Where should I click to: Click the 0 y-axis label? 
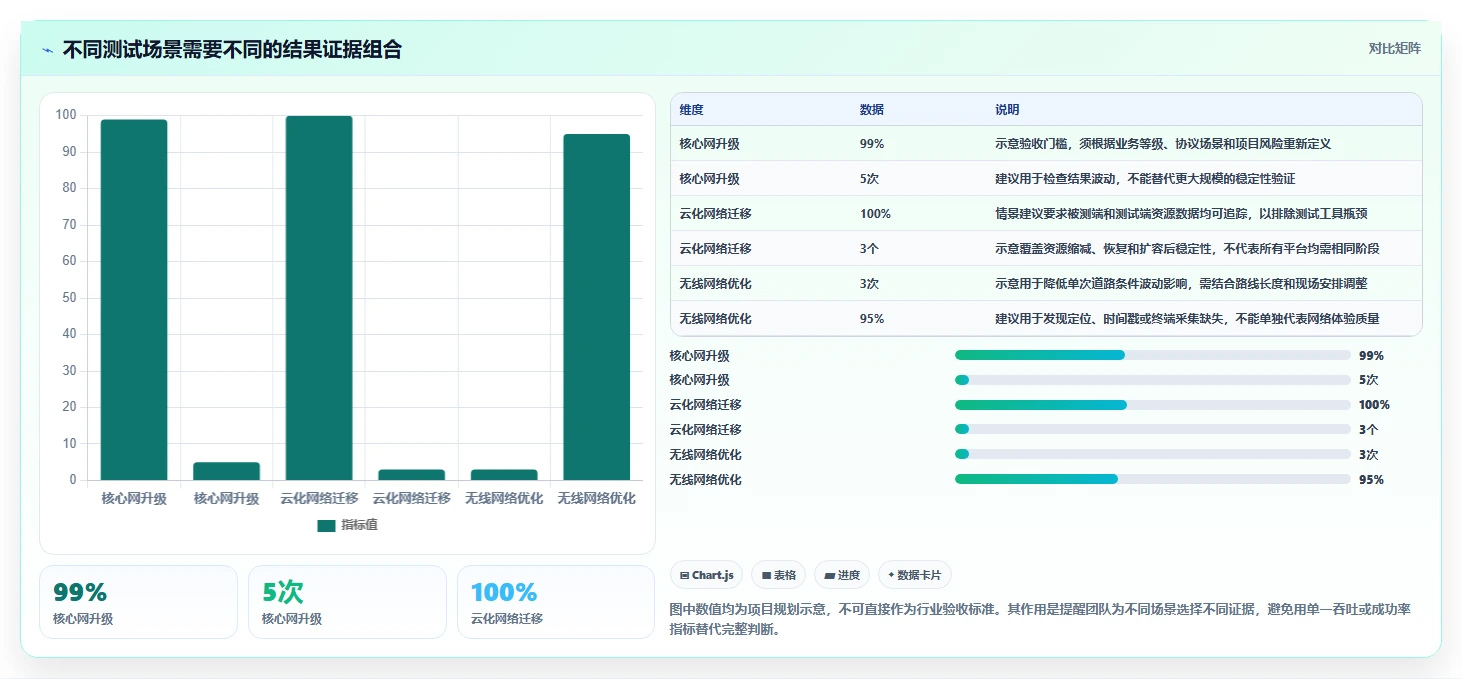click(x=73, y=480)
